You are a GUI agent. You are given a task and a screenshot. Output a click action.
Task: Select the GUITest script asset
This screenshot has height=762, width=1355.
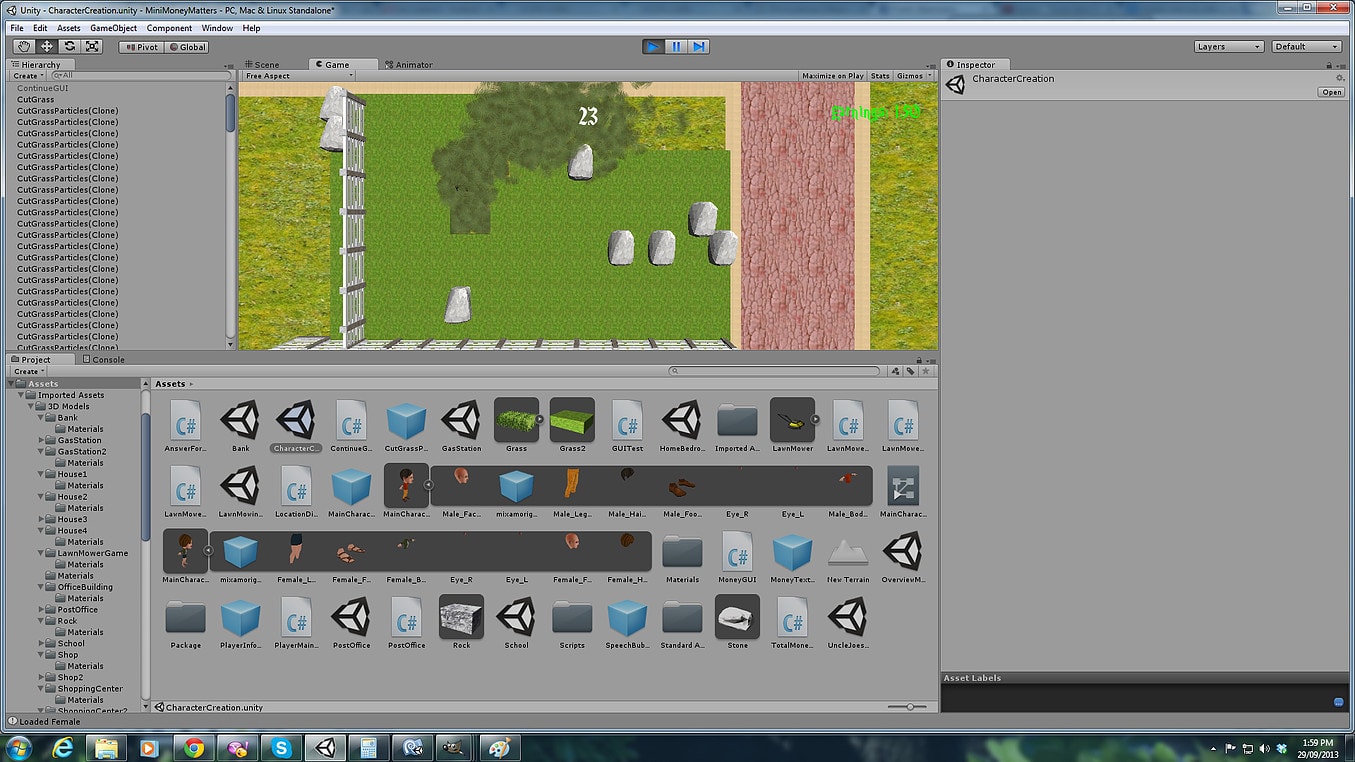pos(627,426)
